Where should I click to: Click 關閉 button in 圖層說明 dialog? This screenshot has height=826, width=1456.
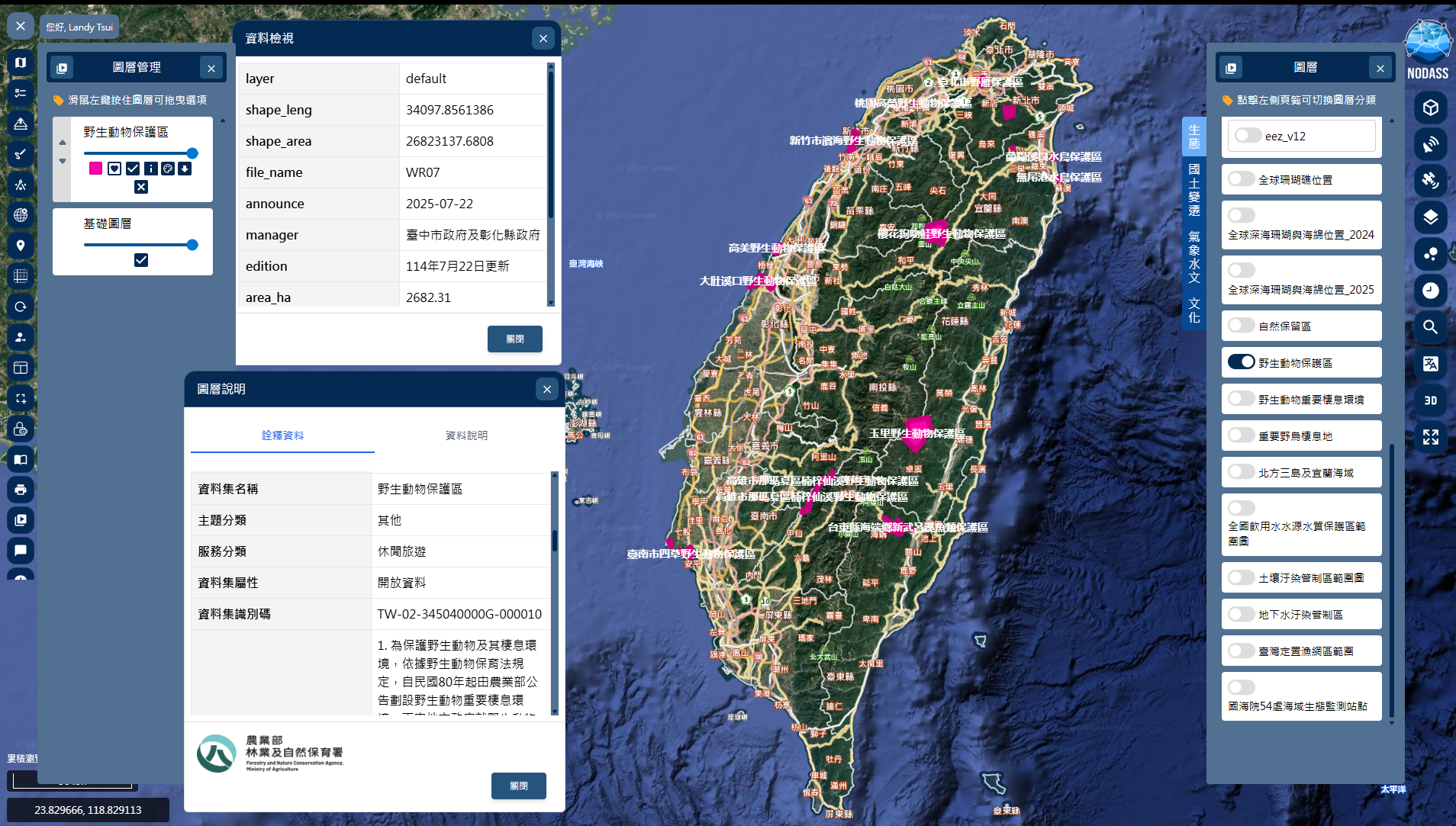click(x=518, y=786)
